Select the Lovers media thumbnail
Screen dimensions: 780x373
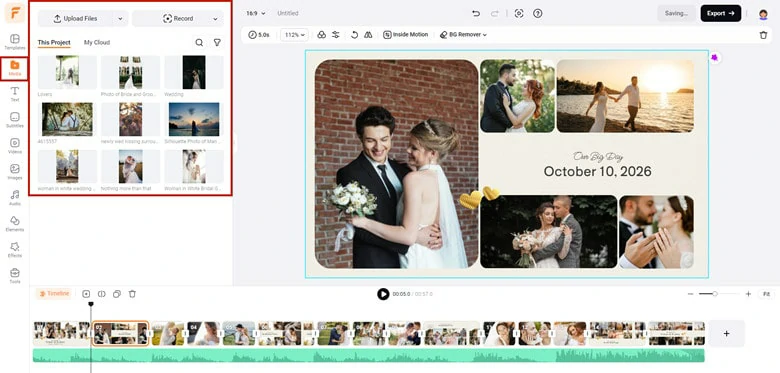coord(67,72)
